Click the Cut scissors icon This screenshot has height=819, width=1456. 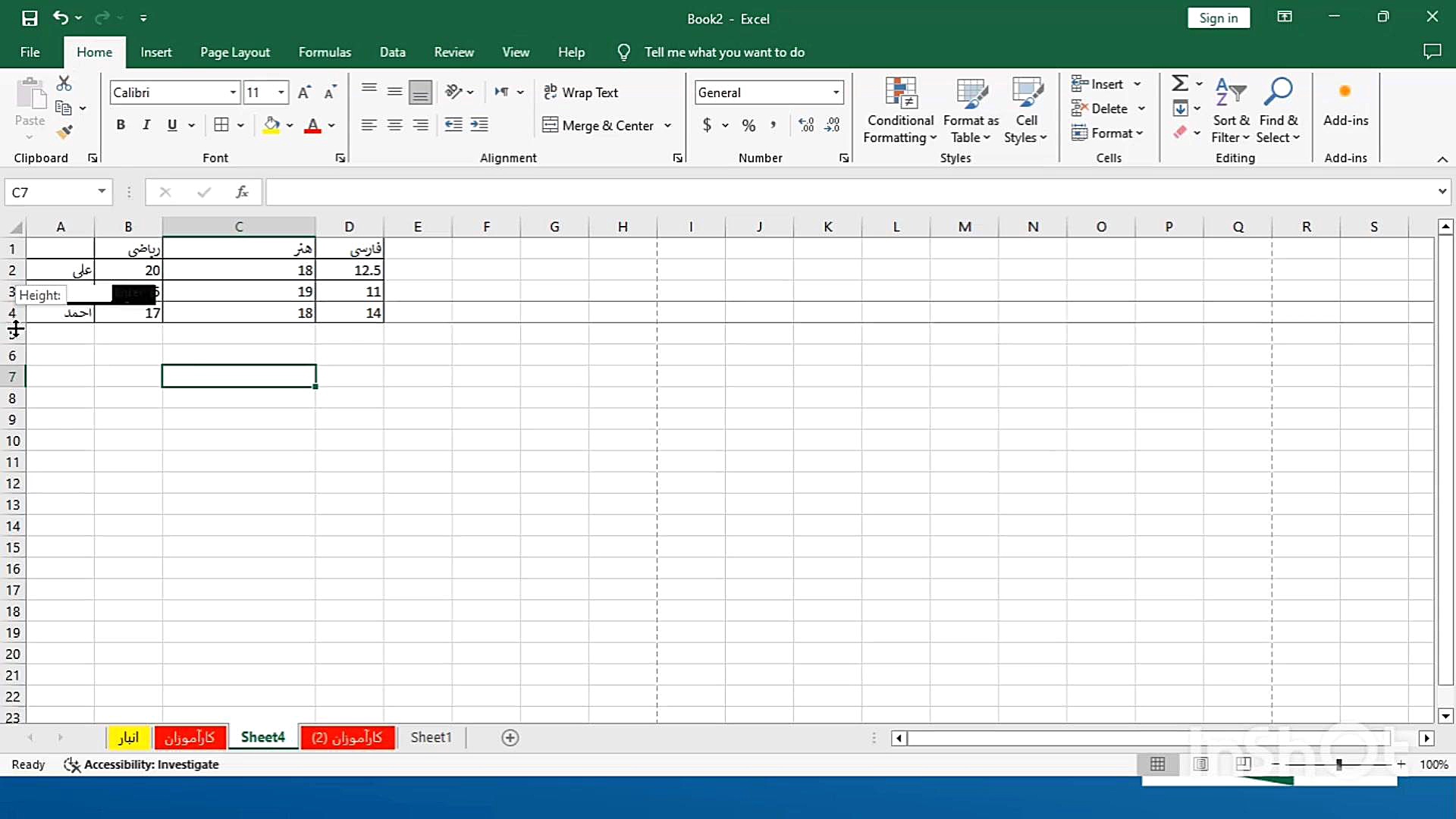pyautogui.click(x=64, y=83)
